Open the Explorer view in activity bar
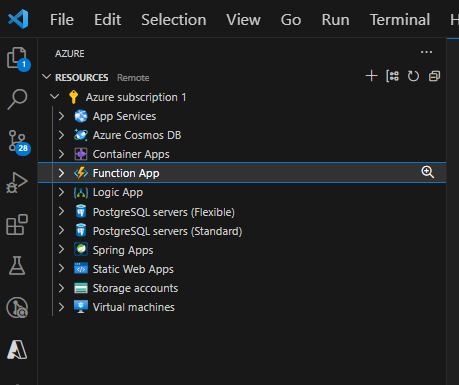This screenshot has height=385, width=459. tap(18, 59)
